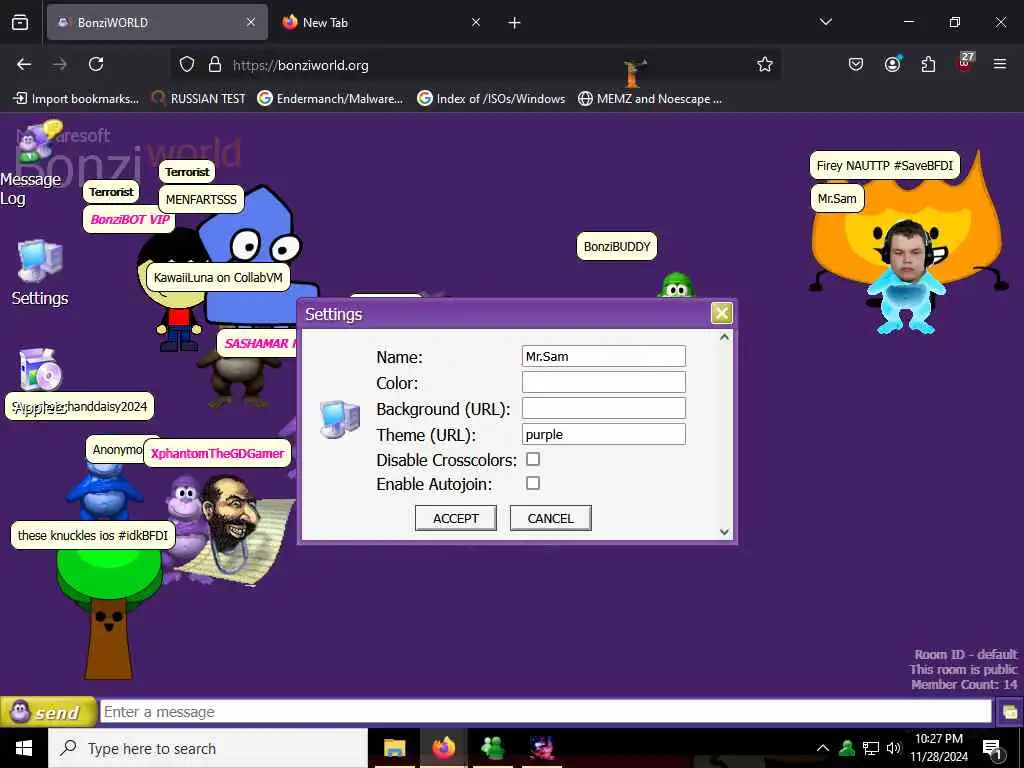Open the Import bookmarks bookmark
This screenshot has width=1024, height=768.
tap(76, 99)
